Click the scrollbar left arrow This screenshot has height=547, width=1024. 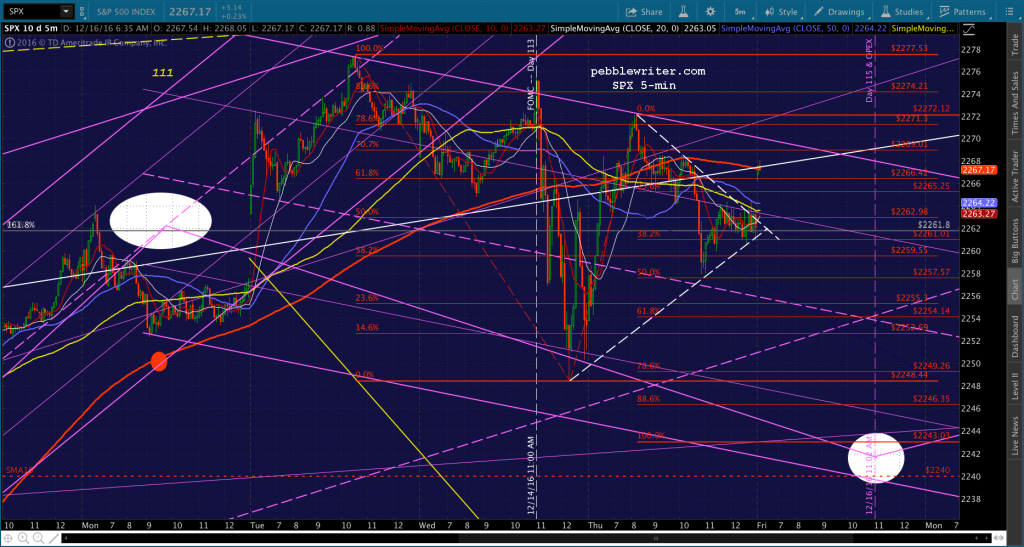click(x=65, y=539)
